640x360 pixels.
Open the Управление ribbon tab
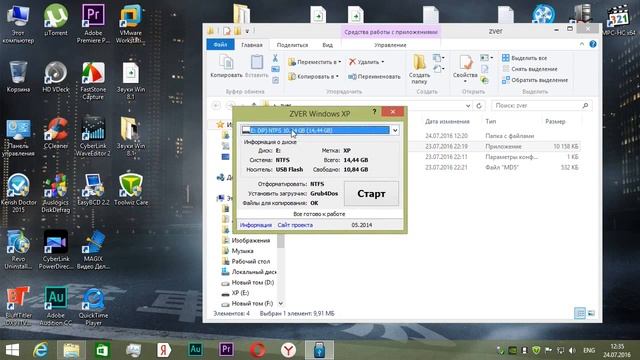point(390,45)
